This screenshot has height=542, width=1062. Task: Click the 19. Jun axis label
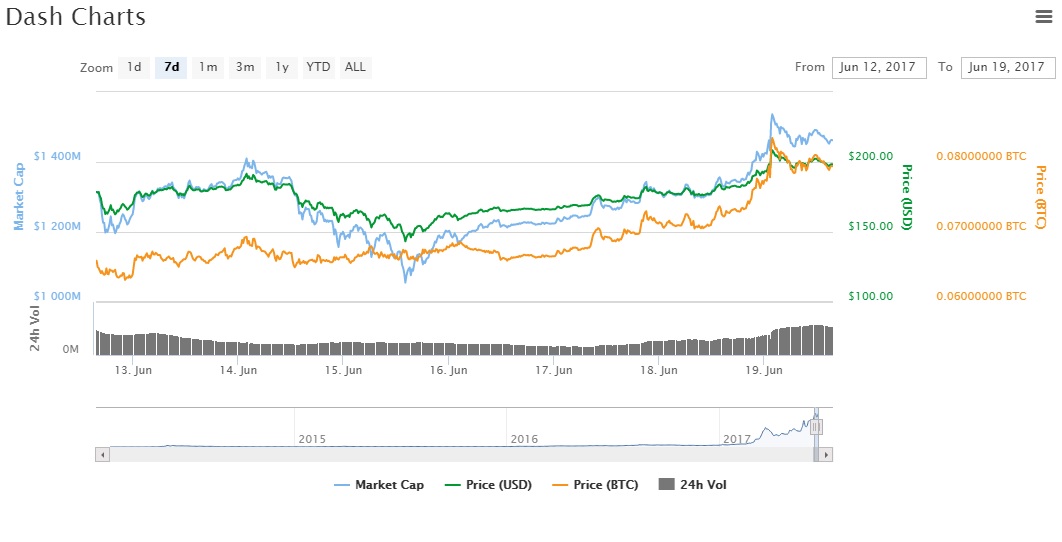pyautogui.click(x=764, y=370)
